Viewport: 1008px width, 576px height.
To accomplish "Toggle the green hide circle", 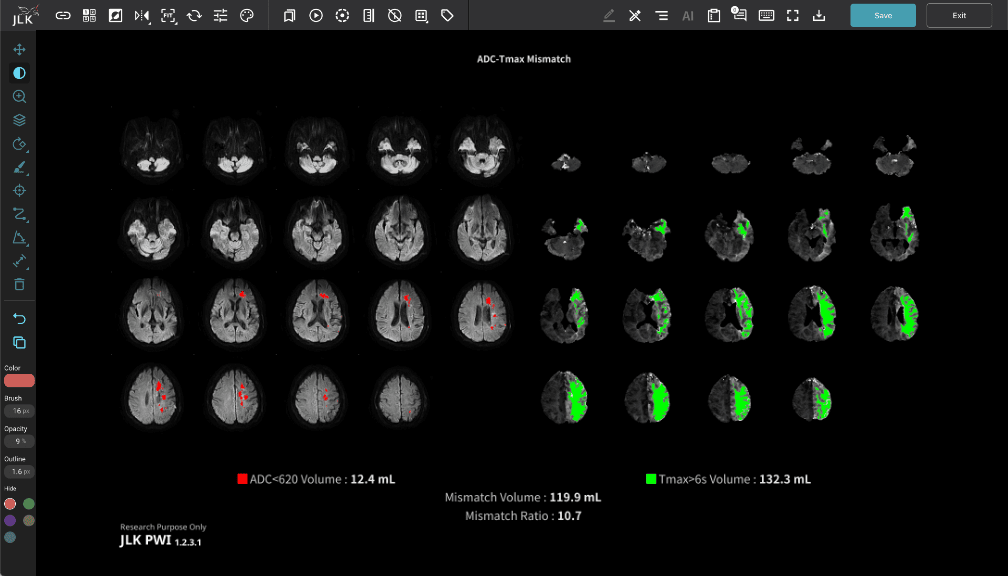I will 29,504.
